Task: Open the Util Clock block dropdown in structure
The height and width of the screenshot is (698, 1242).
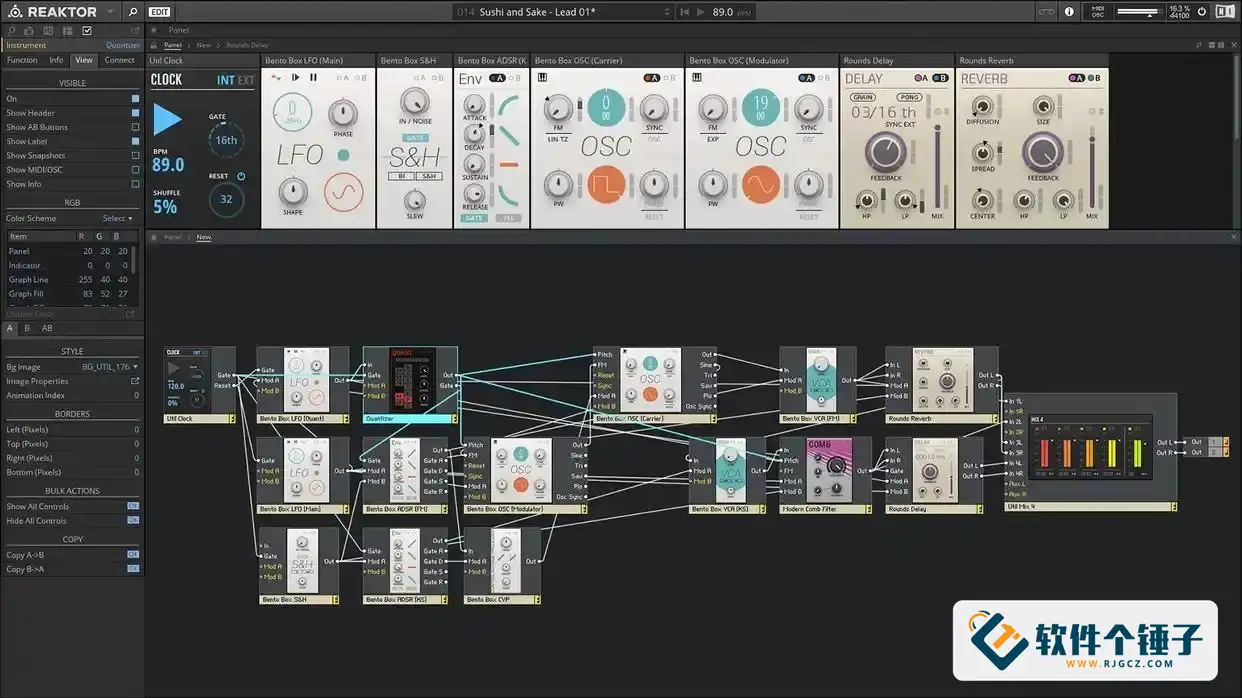Action: (x=232, y=419)
